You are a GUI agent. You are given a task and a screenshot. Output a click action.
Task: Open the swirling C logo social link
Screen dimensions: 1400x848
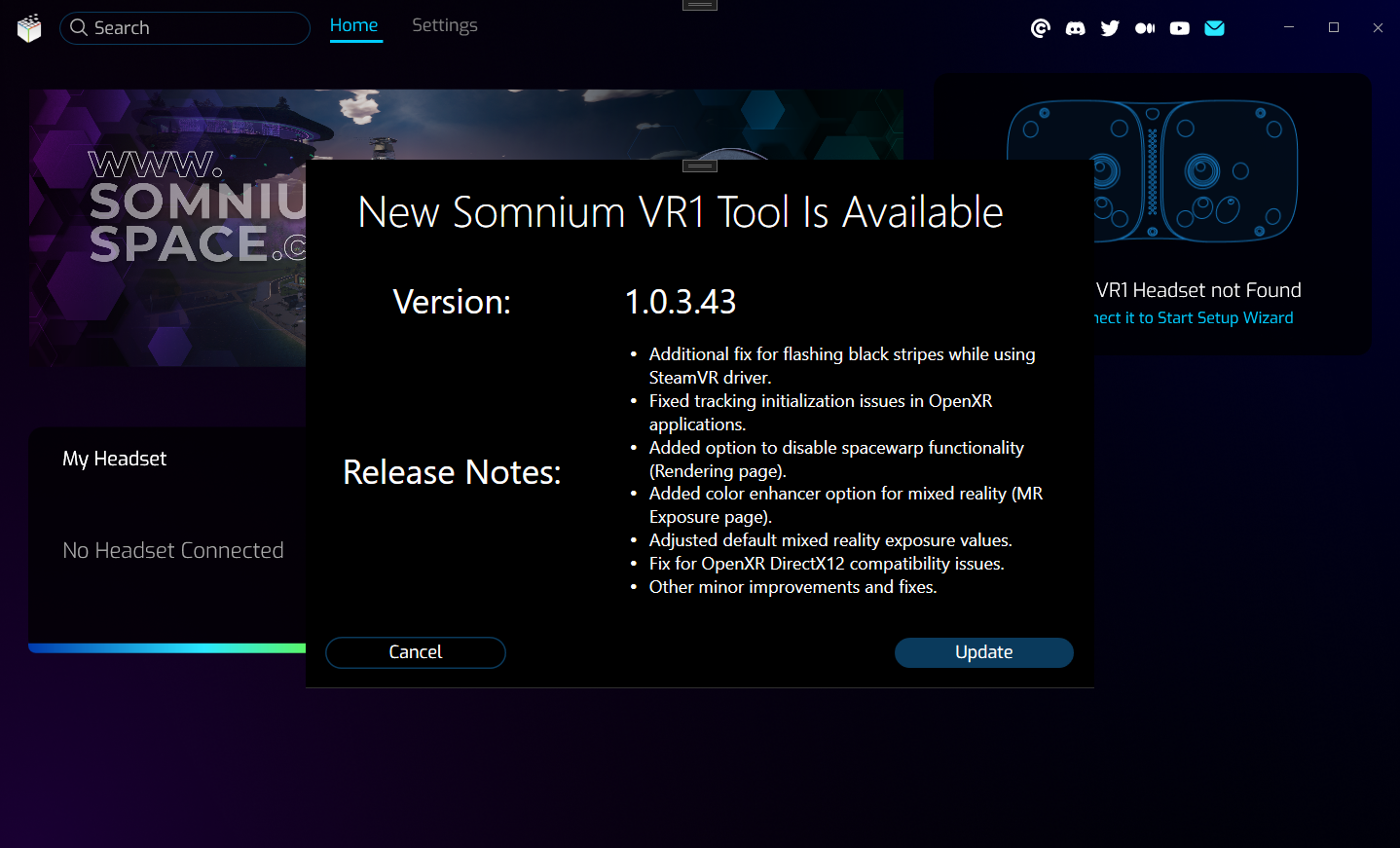(x=1041, y=28)
